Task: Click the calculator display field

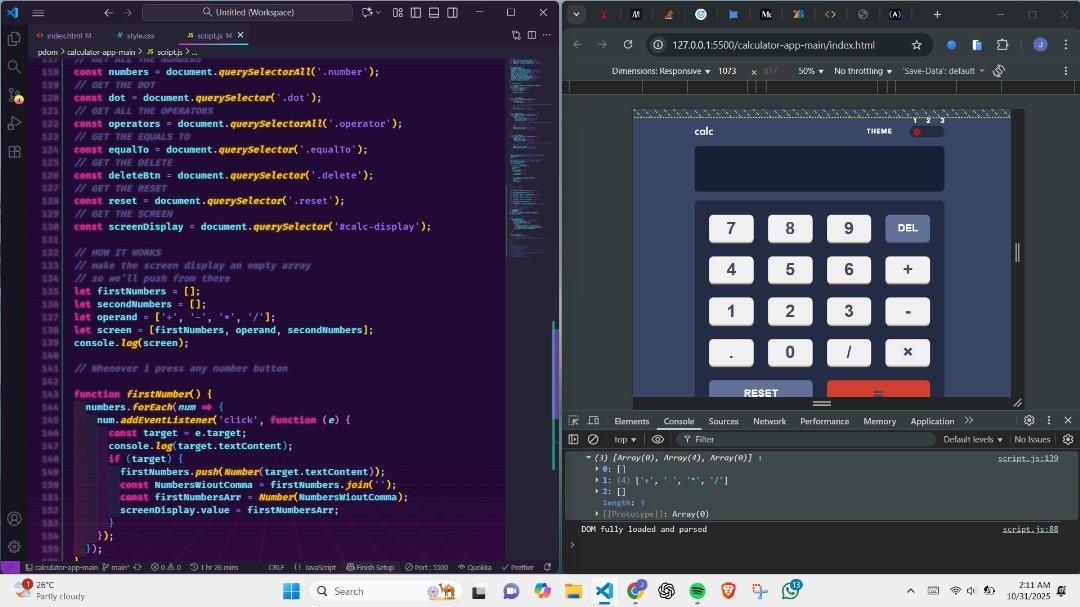Action: click(x=819, y=169)
